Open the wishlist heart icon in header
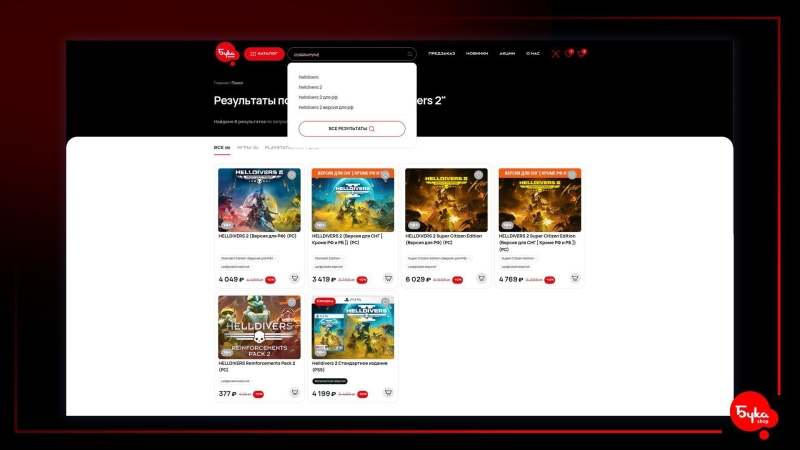Screen dimensions: 800x450 tap(568, 54)
